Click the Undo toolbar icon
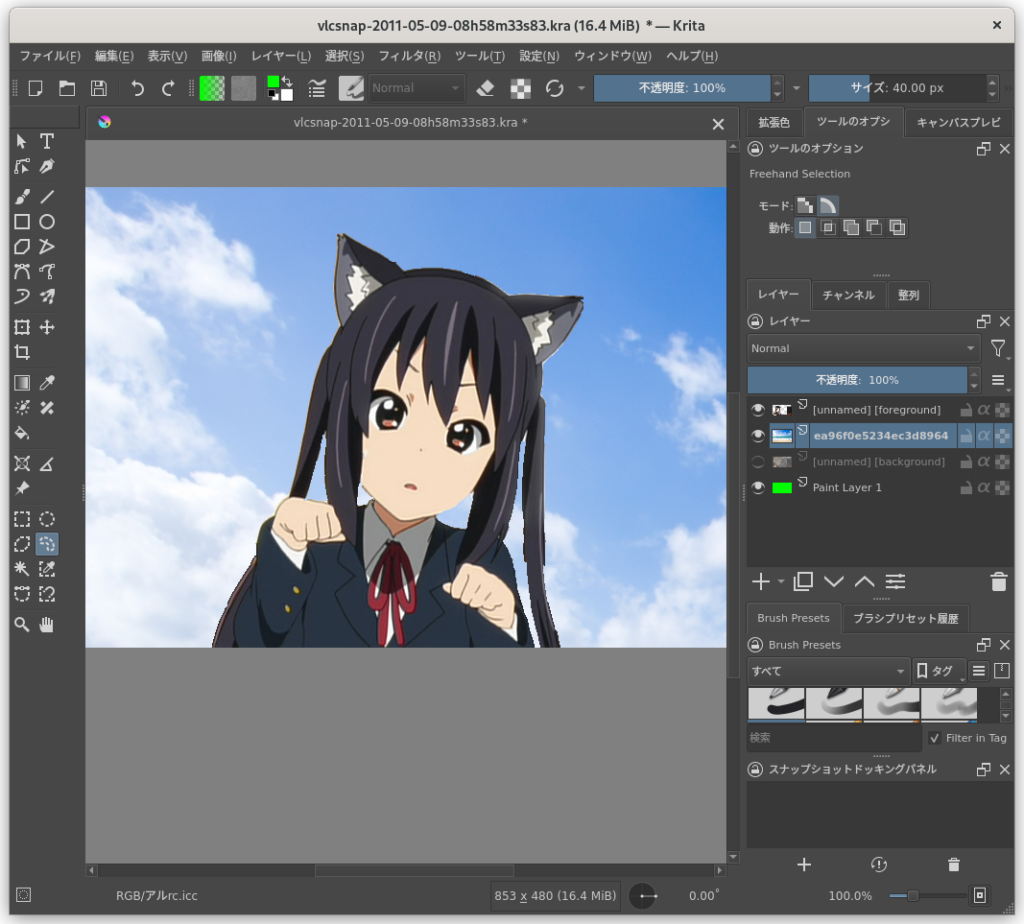The width and height of the screenshot is (1024, 924). pos(137,88)
